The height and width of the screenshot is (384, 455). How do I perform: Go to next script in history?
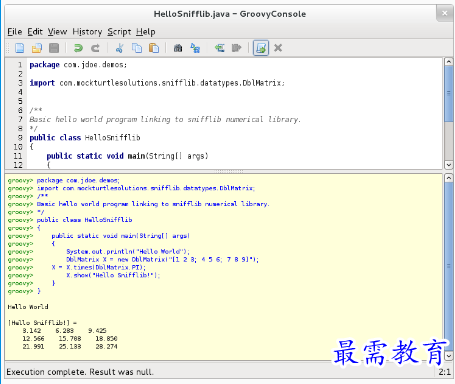pos(236,48)
